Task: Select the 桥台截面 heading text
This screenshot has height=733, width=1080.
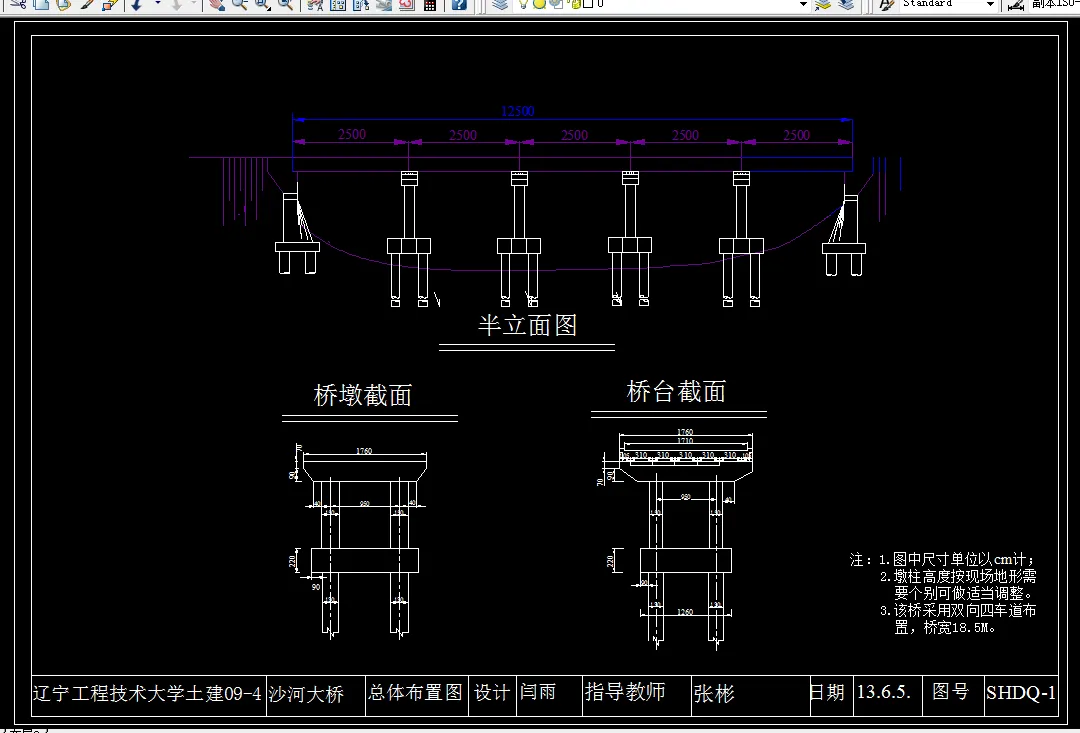Action: click(676, 391)
